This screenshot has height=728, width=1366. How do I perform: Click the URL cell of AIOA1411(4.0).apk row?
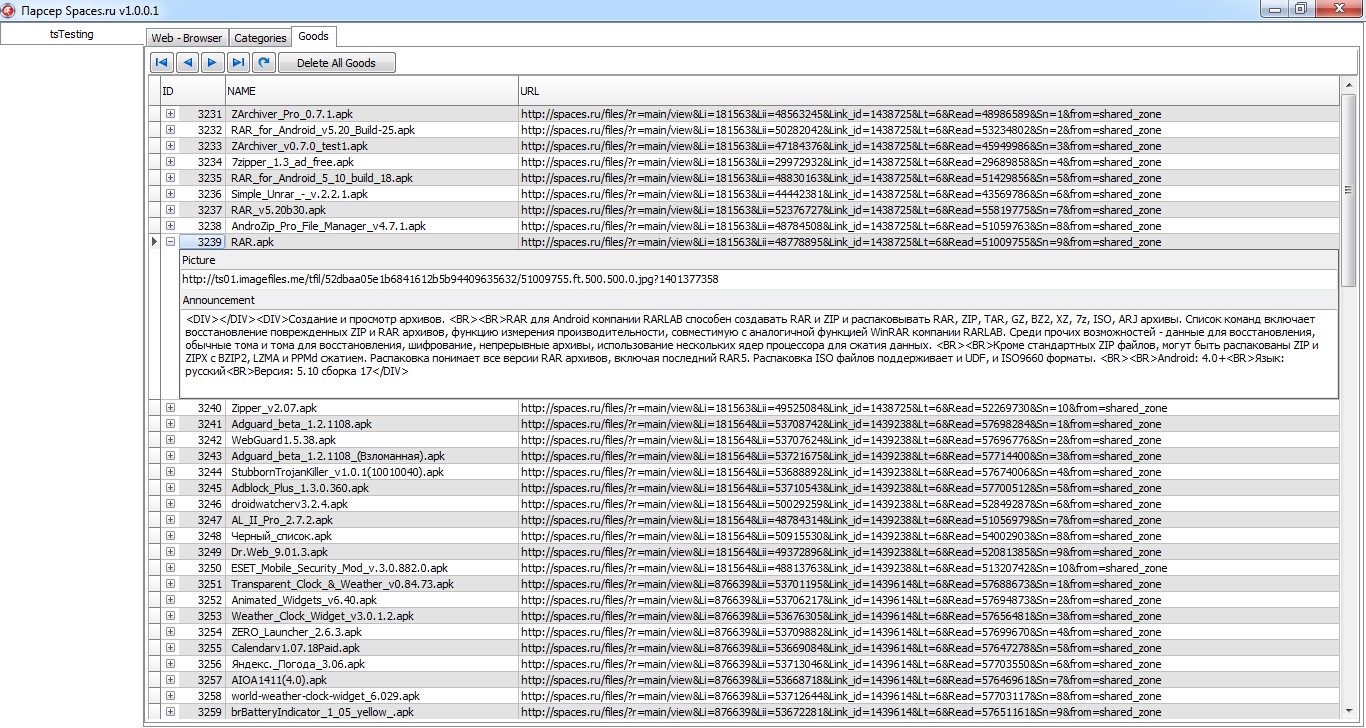pyautogui.click(x=928, y=680)
